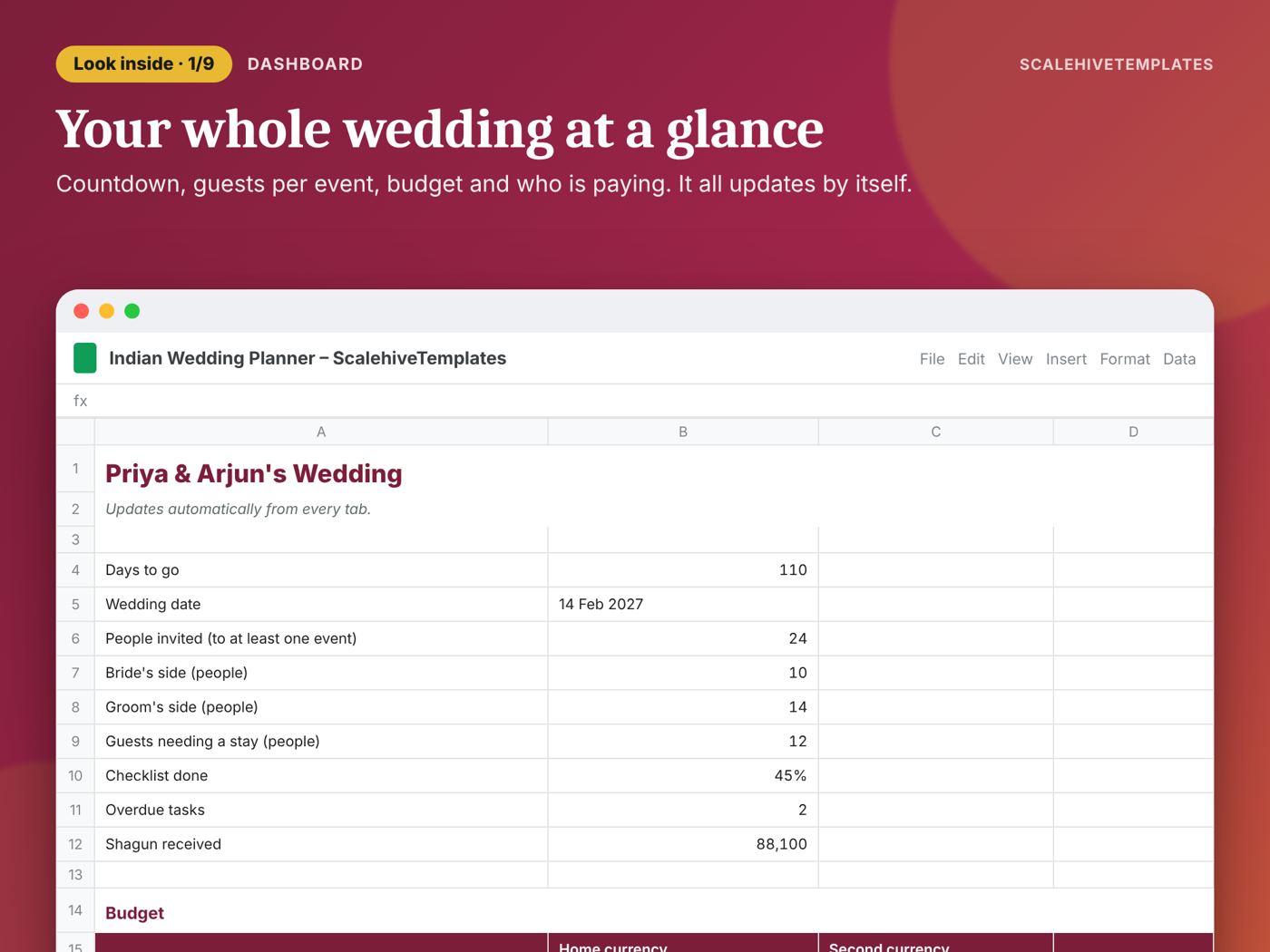Select column B header
1270x952 pixels.
point(683,432)
